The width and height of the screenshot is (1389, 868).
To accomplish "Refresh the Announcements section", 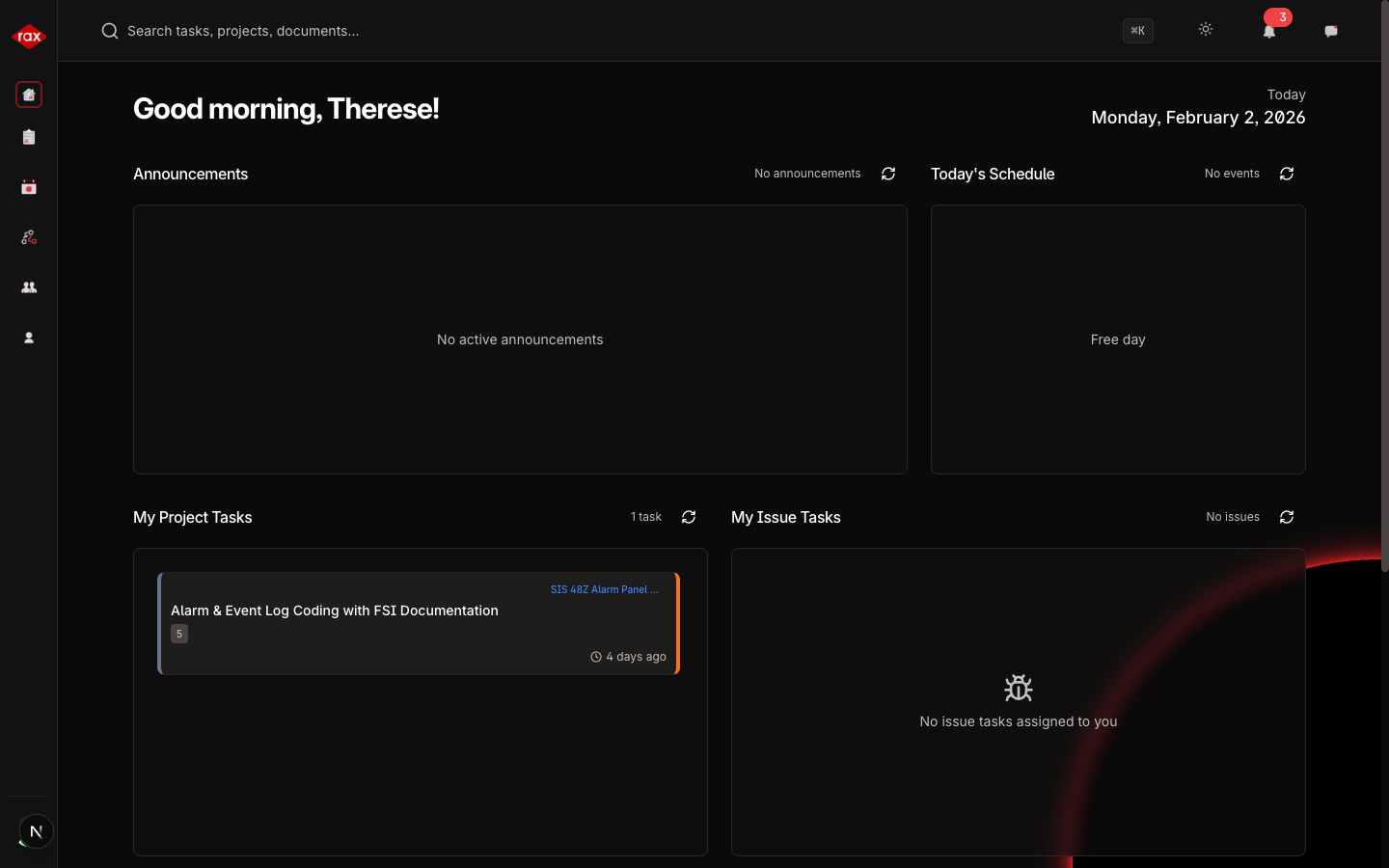I will point(888,174).
